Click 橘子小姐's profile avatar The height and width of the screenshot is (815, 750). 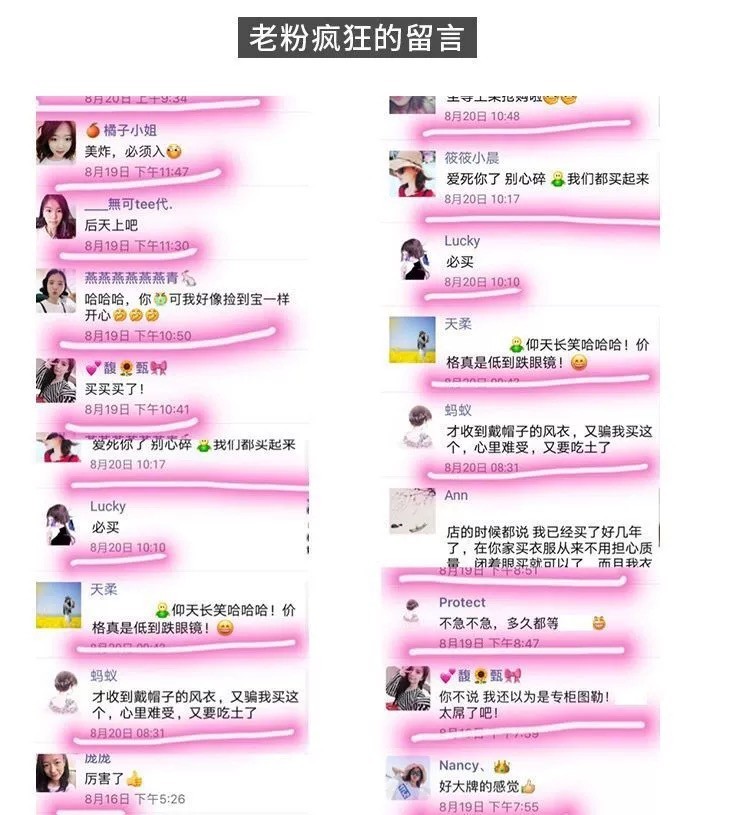click(x=56, y=142)
